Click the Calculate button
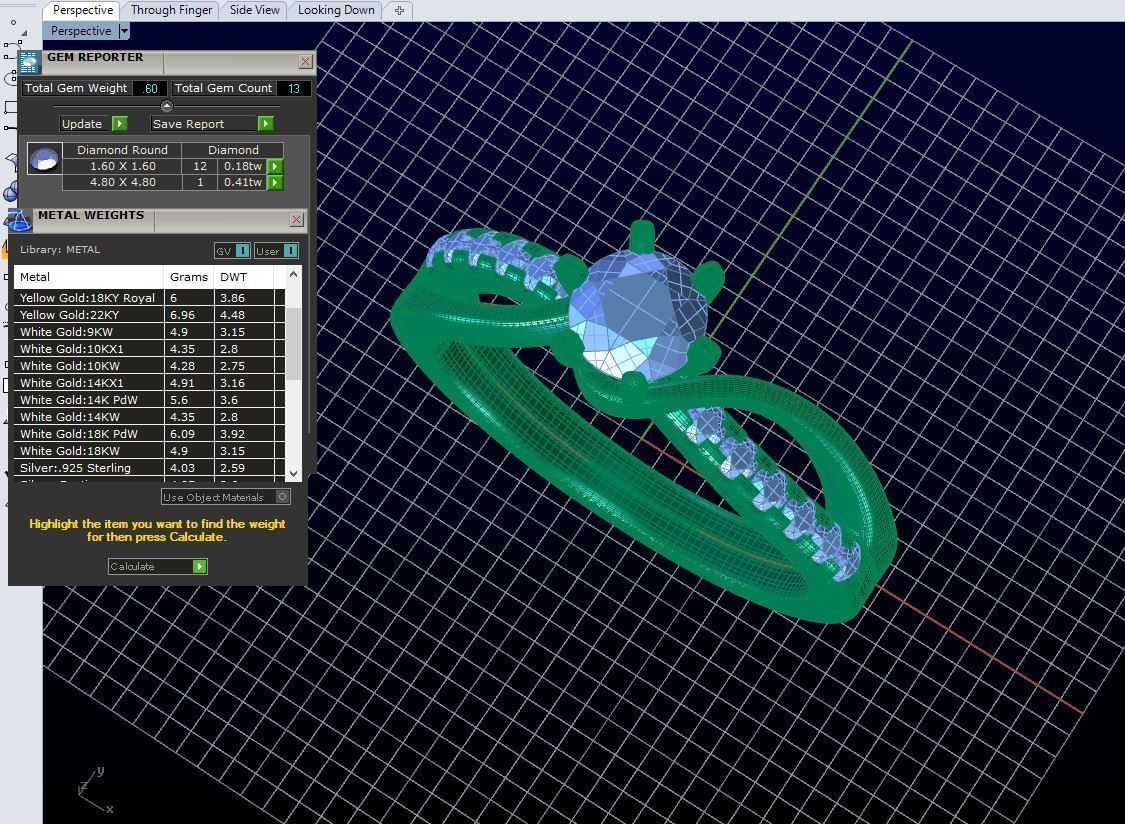1125x824 pixels. [158, 566]
